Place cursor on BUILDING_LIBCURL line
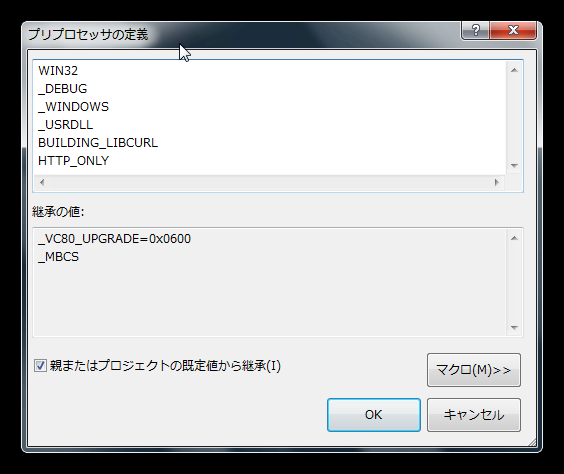The width and height of the screenshot is (564, 474). coord(98,142)
